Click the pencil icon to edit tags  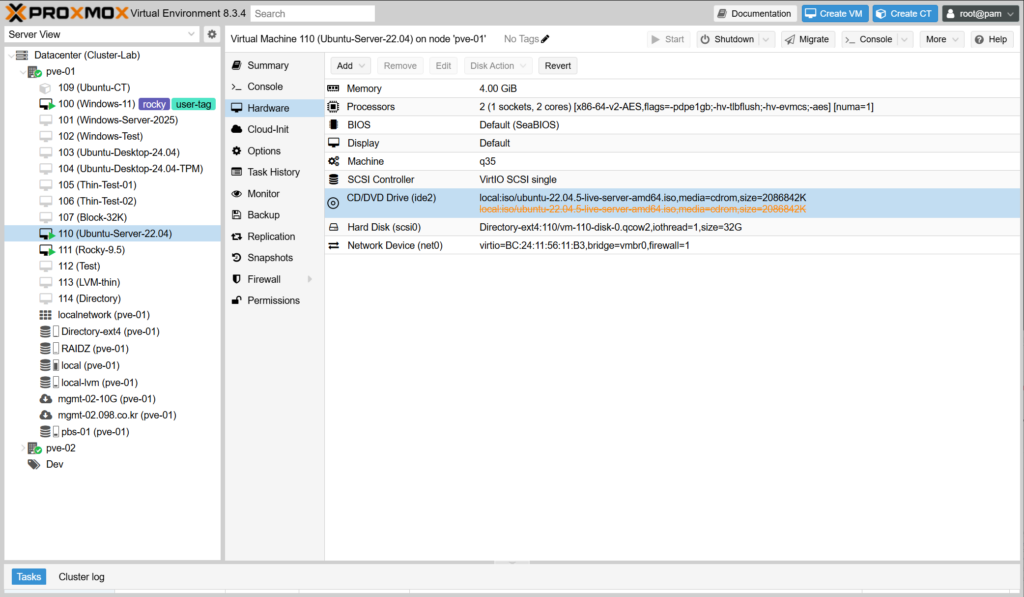[545, 39]
